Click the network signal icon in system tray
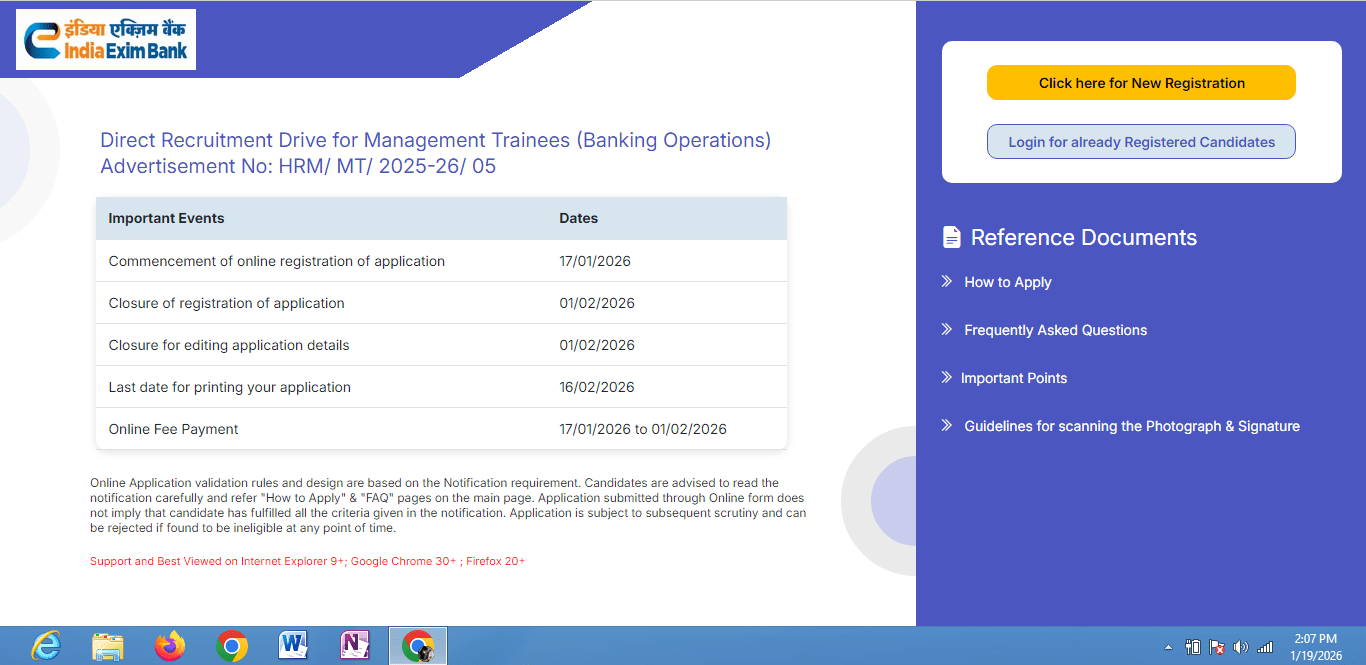Viewport: 1366px width, 665px height. pyautogui.click(x=1264, y=647)
